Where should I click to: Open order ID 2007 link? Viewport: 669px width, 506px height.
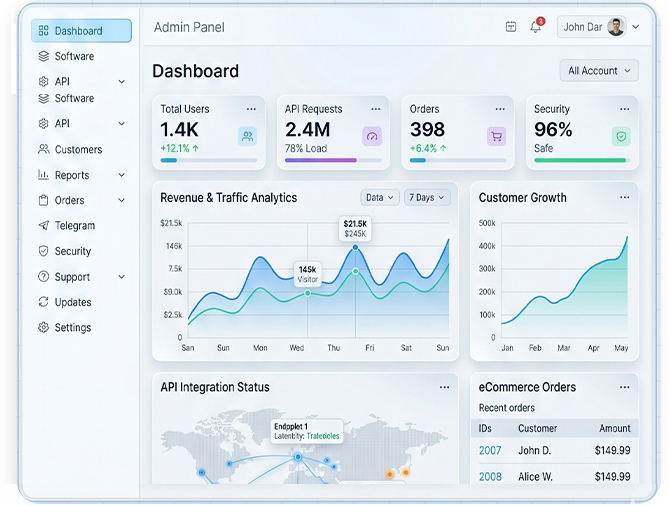tap(490, 451)
